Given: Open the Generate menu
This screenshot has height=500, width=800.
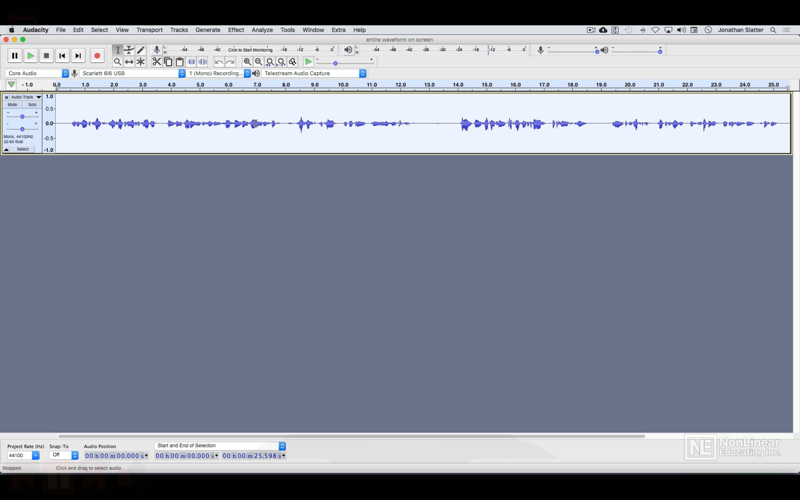Looking at the screenshot, I should [x=208, y=30].
